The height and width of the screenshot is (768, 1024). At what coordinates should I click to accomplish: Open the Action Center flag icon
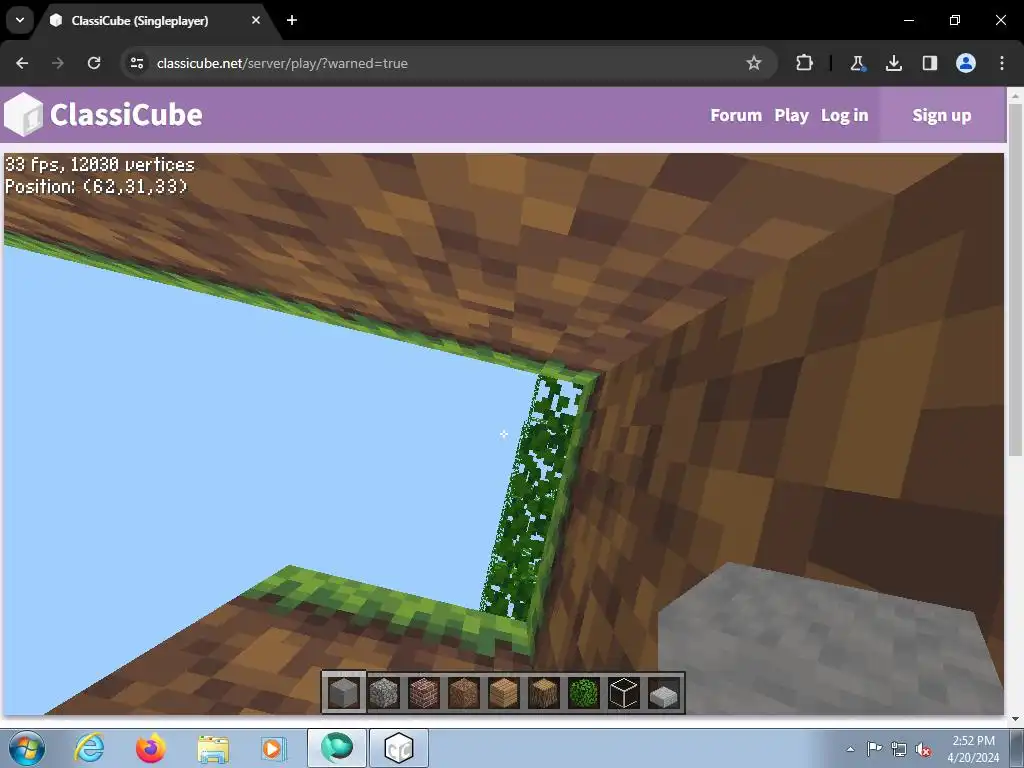click(874, 749)
